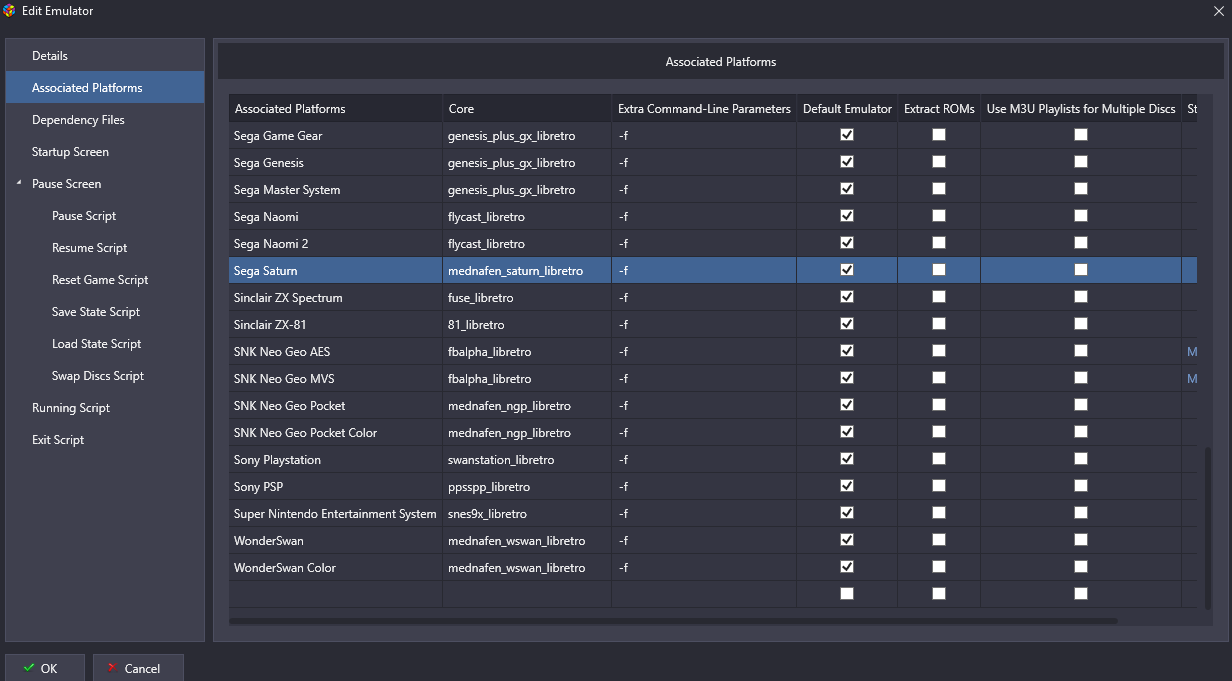Uncheck Default Emulator for Sega Game Gear
The width and height of the screenshot is (1232, 681).
click(x=847, y=135)
